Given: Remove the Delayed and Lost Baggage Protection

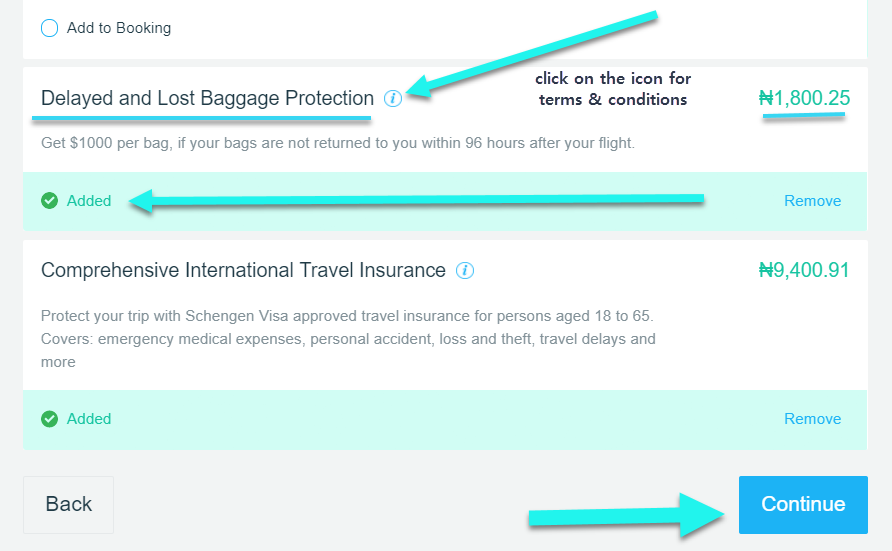Looking at the screenshot, I should 812,201.
